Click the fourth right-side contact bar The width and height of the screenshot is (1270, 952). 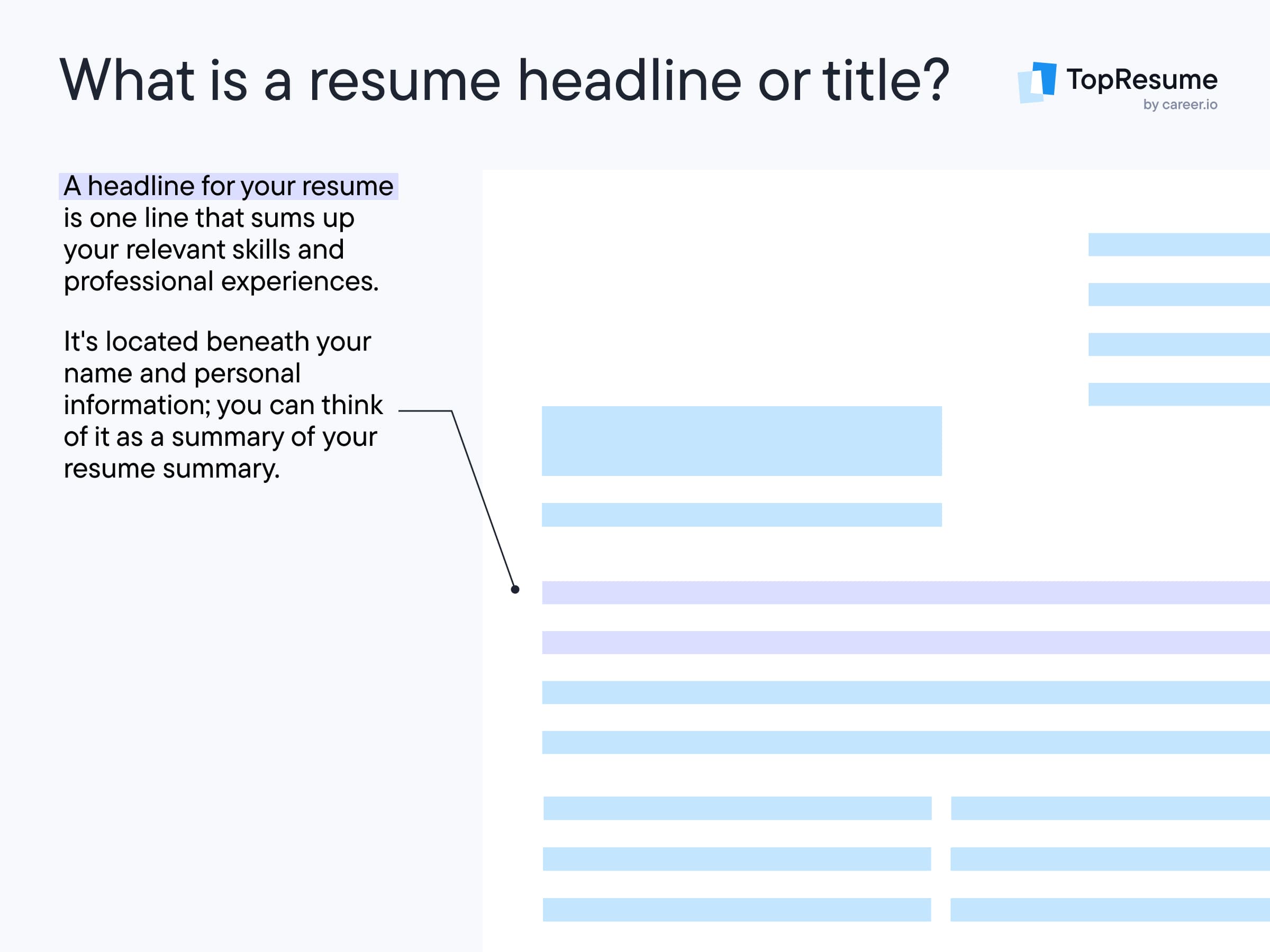(x=1178, y=394)
